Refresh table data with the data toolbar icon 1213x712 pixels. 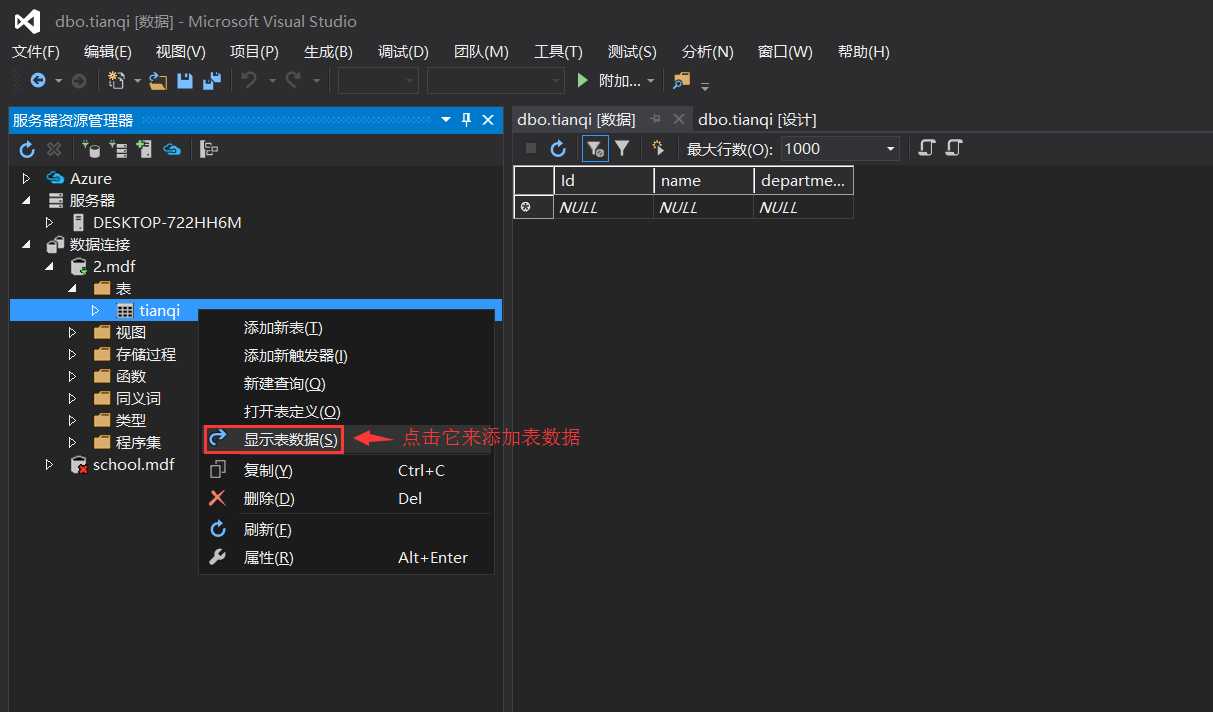(x=558, y=149)
